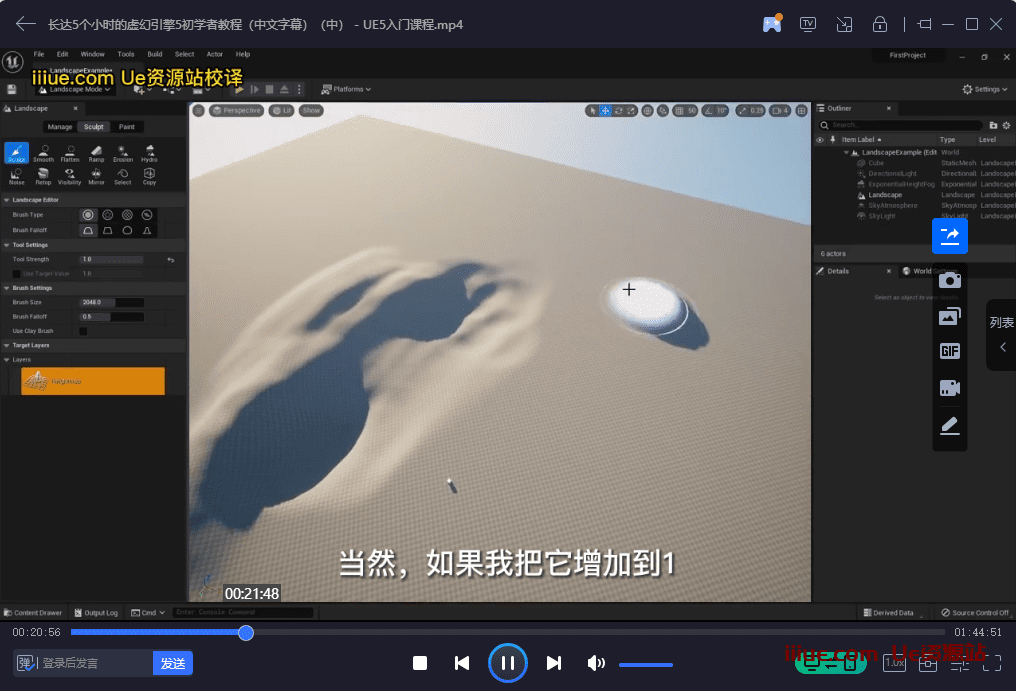Toggle the Use Clay Brush checkbox
Viewport: 1016px width, 691px height.
(x=83, y=331)
